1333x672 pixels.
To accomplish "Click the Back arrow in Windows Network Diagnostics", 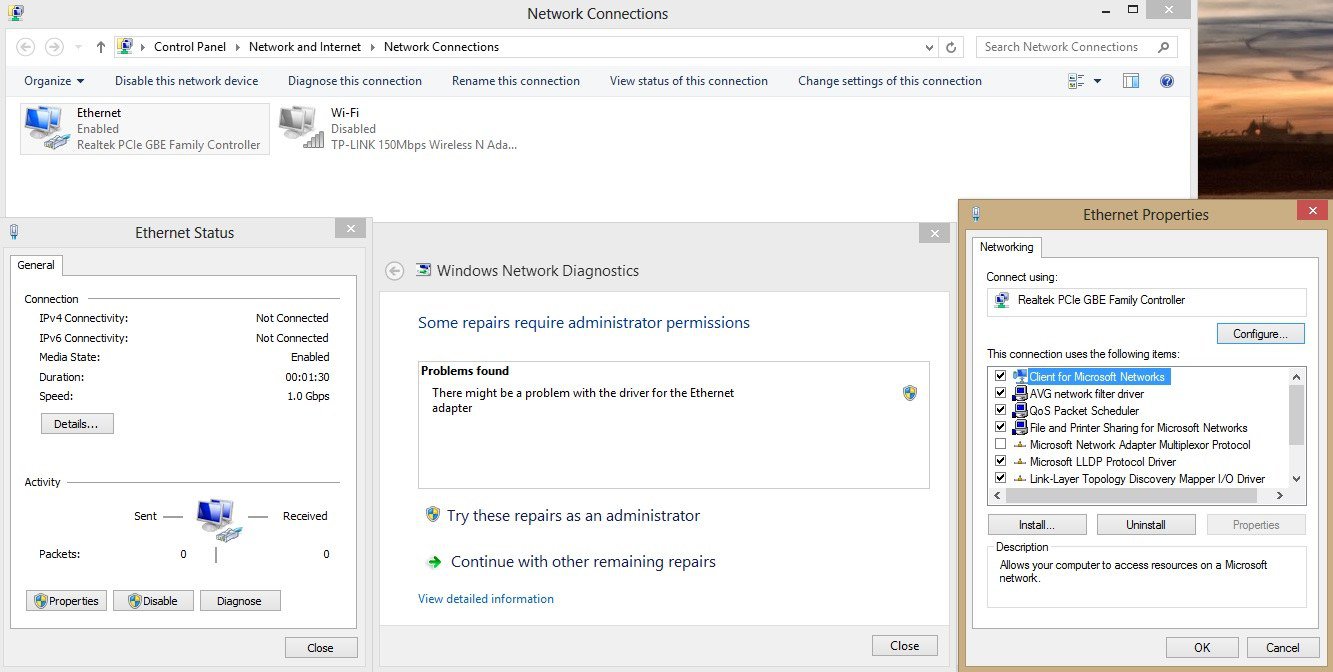I will [x=395, y=271].
